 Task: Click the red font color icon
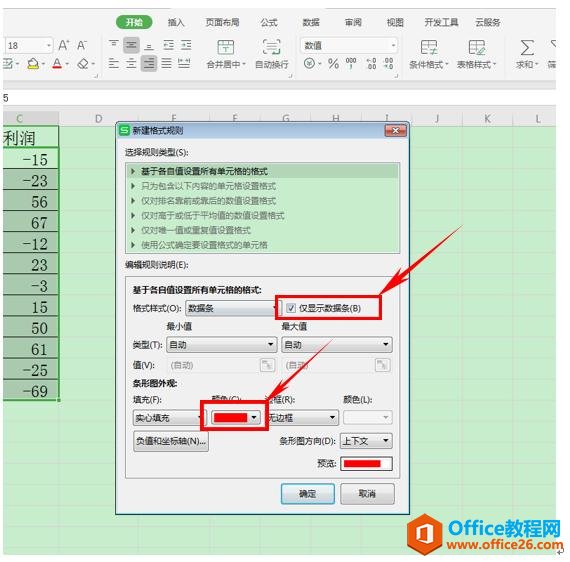[x=57, y=64]
